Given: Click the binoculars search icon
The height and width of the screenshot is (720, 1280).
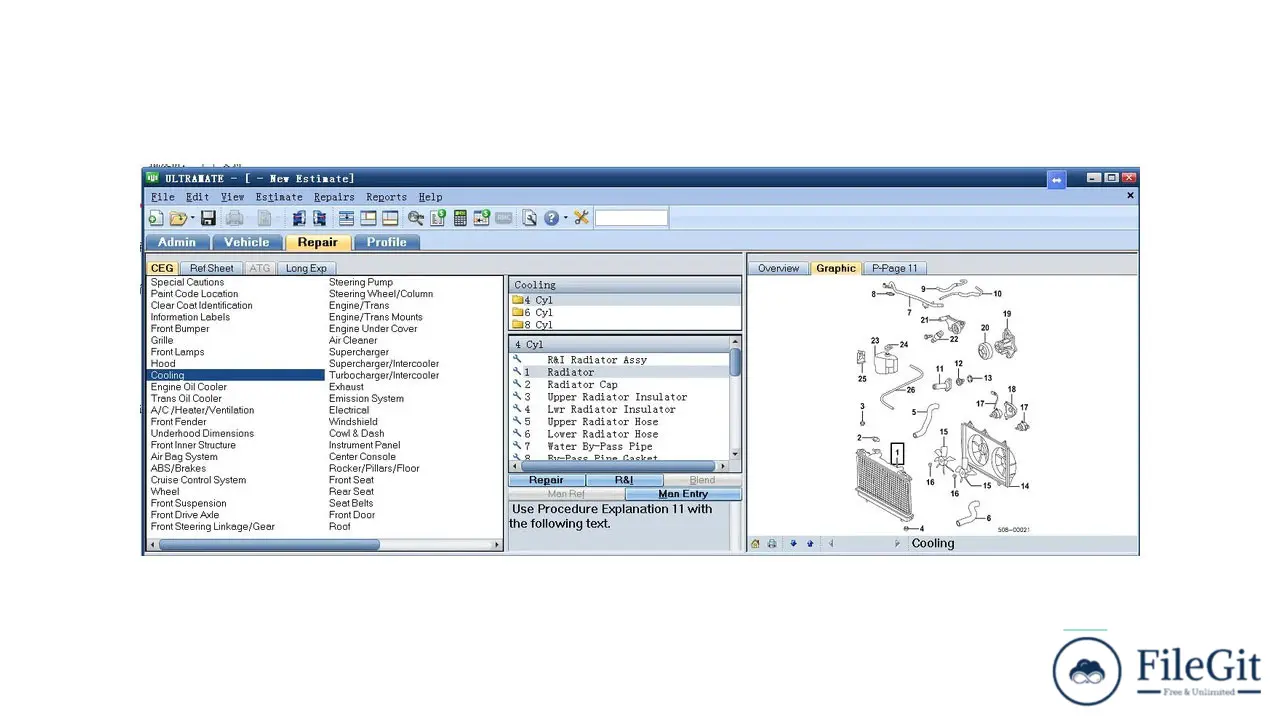Looking at the screenshot, I should [416, 218].
